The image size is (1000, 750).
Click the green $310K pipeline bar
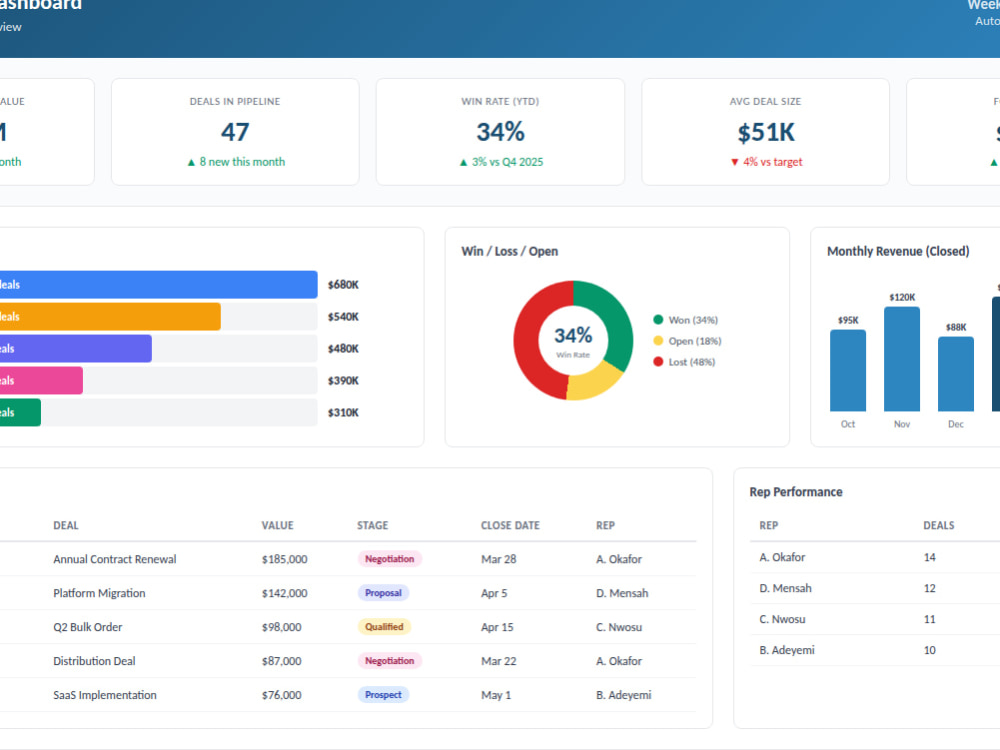(x=20, y=412)
